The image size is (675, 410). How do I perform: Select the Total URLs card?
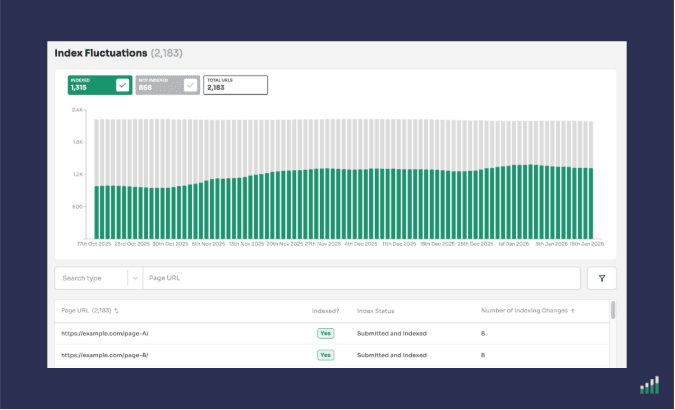(x=235, y=85)
